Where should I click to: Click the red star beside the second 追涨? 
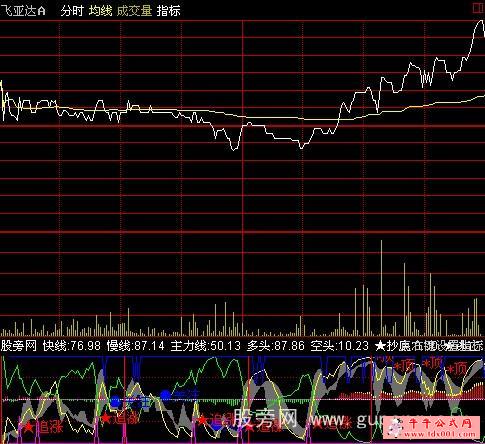[x=106, y=417]
